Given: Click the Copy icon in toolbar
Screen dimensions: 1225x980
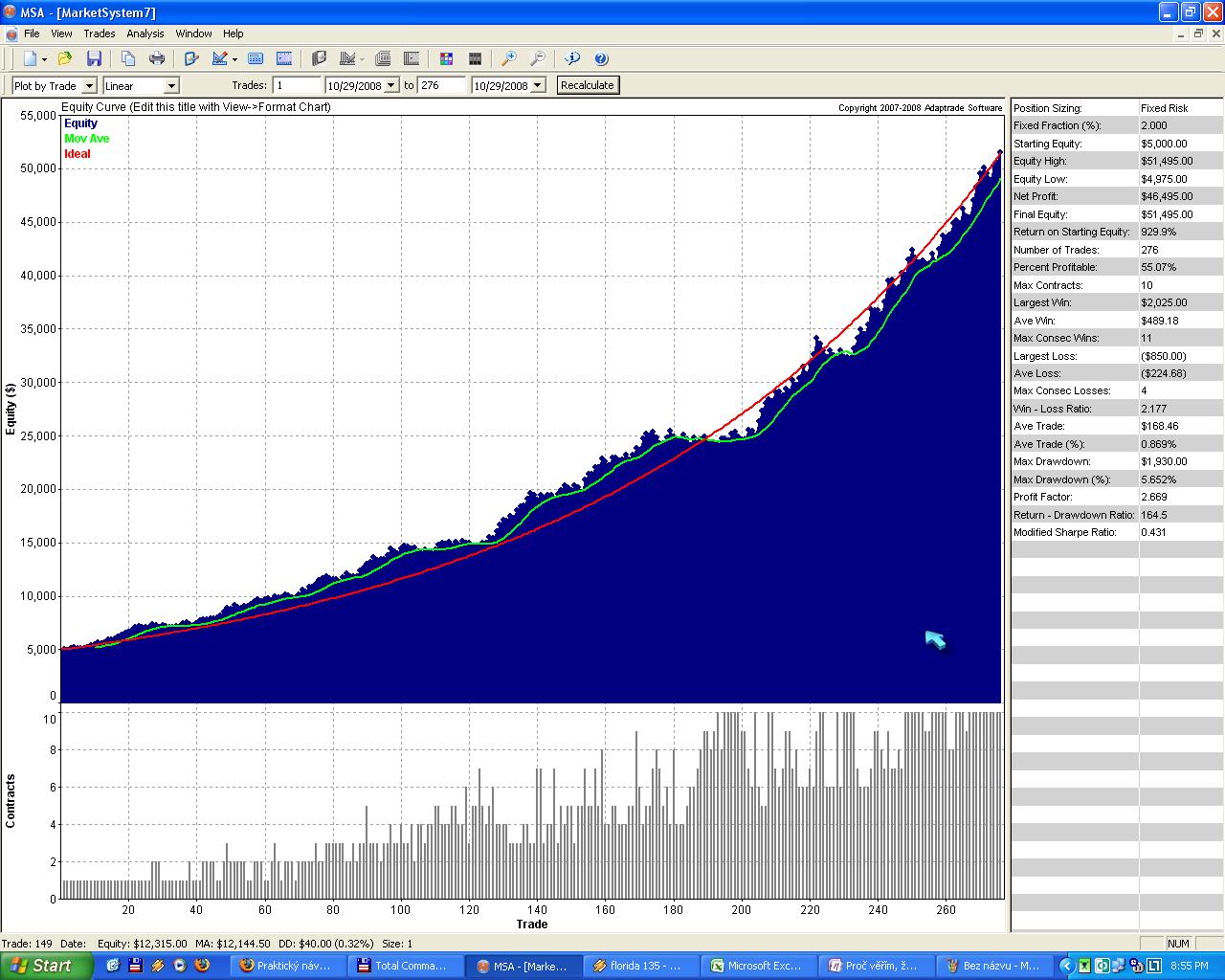Looking at the screenshot, I should tap(128, 59).
